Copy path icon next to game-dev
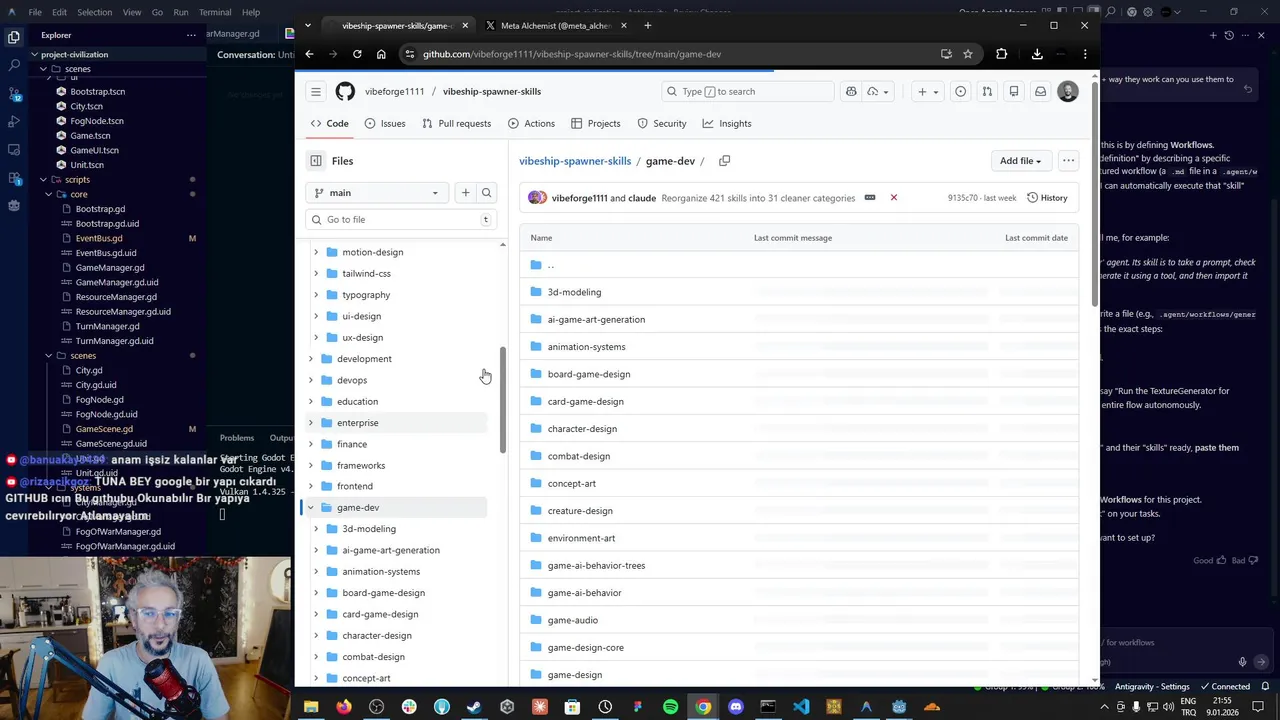Image resolution: width=1280 pixels, height=720 pixels. click(724, 161)
